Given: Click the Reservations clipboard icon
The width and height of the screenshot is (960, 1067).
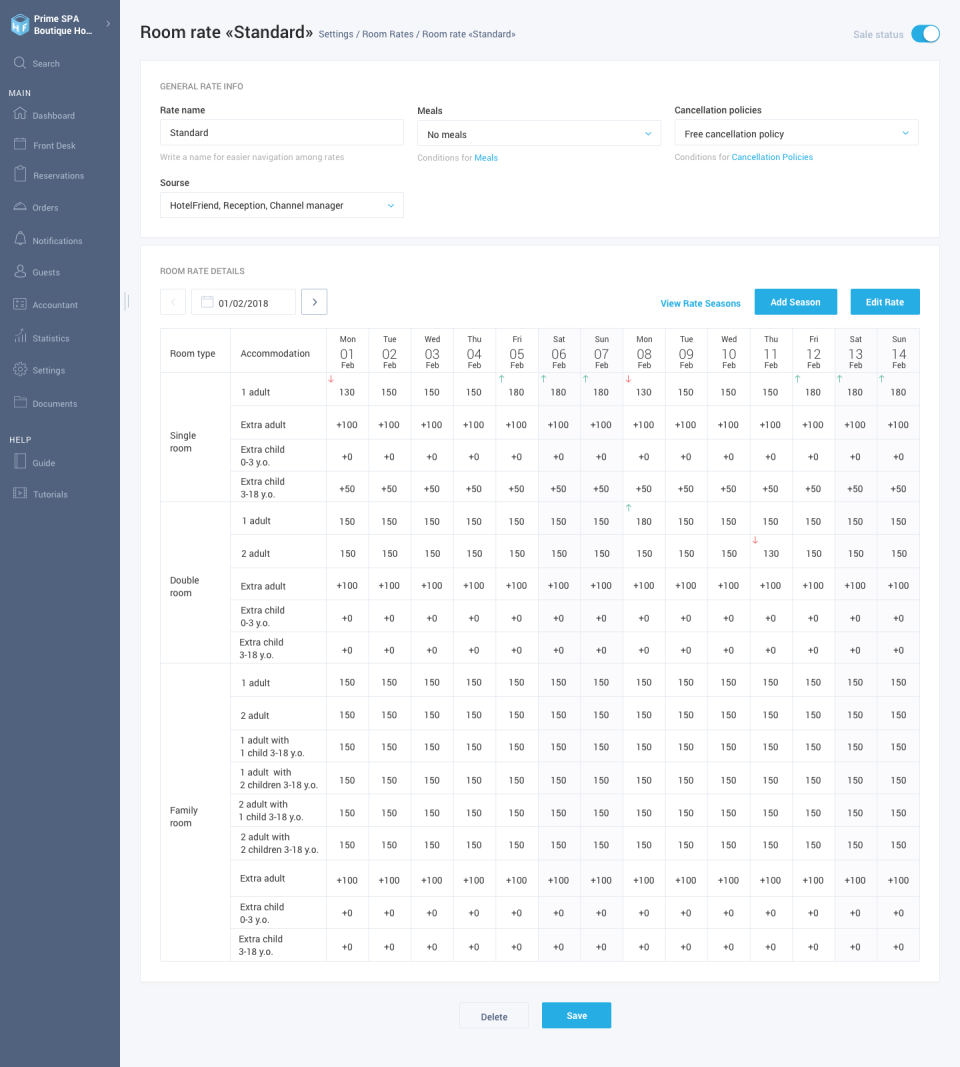Looking at the screenshot, I should pyautogui.click(x=20, y=174).
